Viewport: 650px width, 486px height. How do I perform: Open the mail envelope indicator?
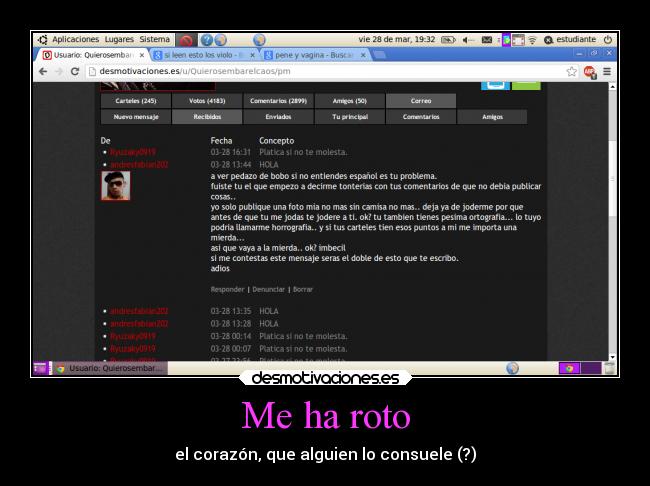pos(487,40)
